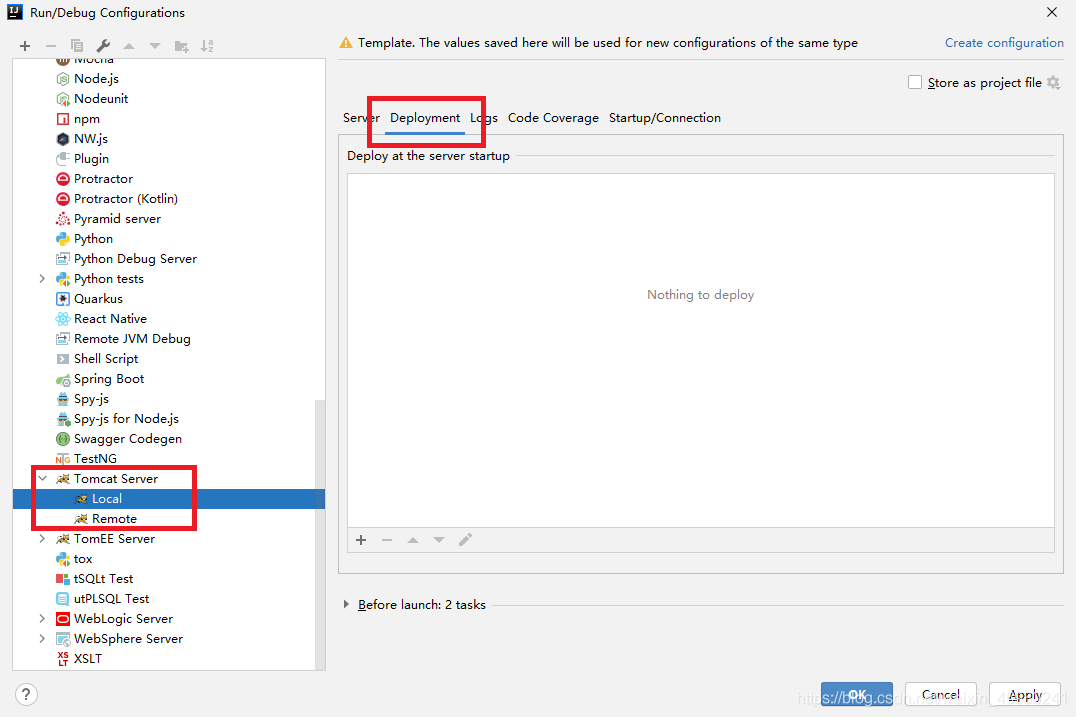Select the React Native configuration type

[x=110, y=318]
